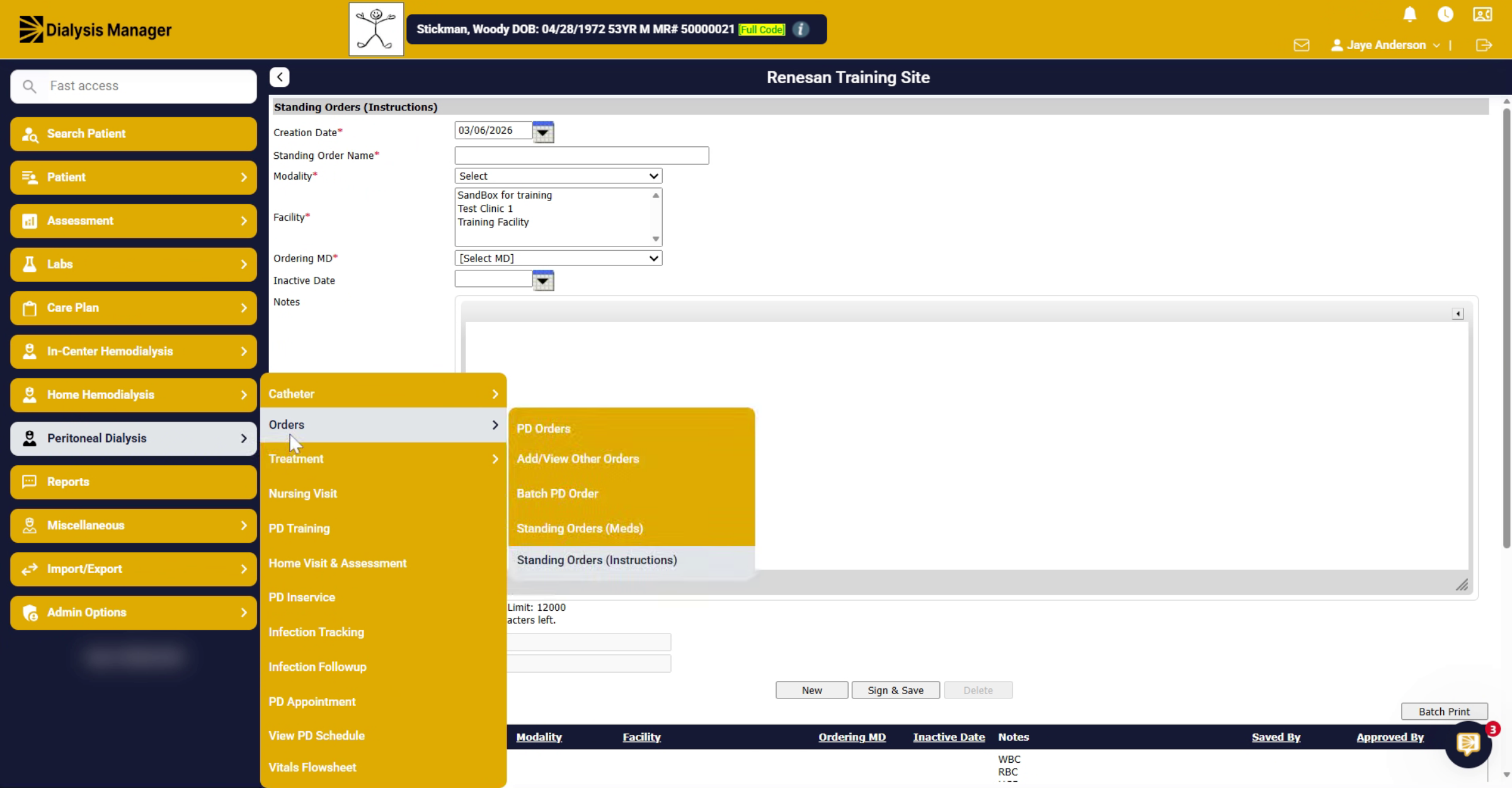The width and height of the screenshot is (1512, 788).
Task: Expand the Home Hemodialysis menu
Action: click(x=134, y=395)
